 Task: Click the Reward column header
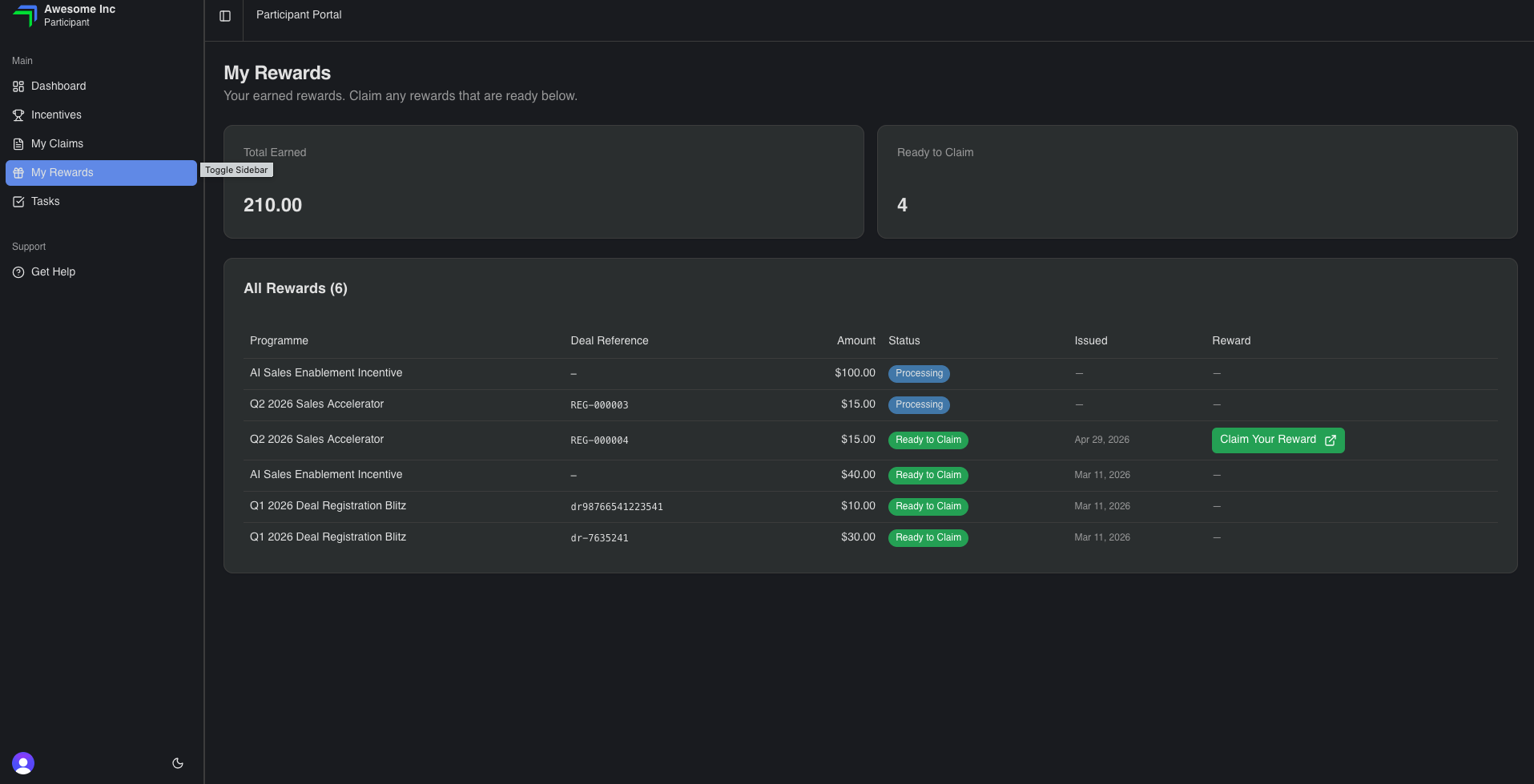(1231, 341)
